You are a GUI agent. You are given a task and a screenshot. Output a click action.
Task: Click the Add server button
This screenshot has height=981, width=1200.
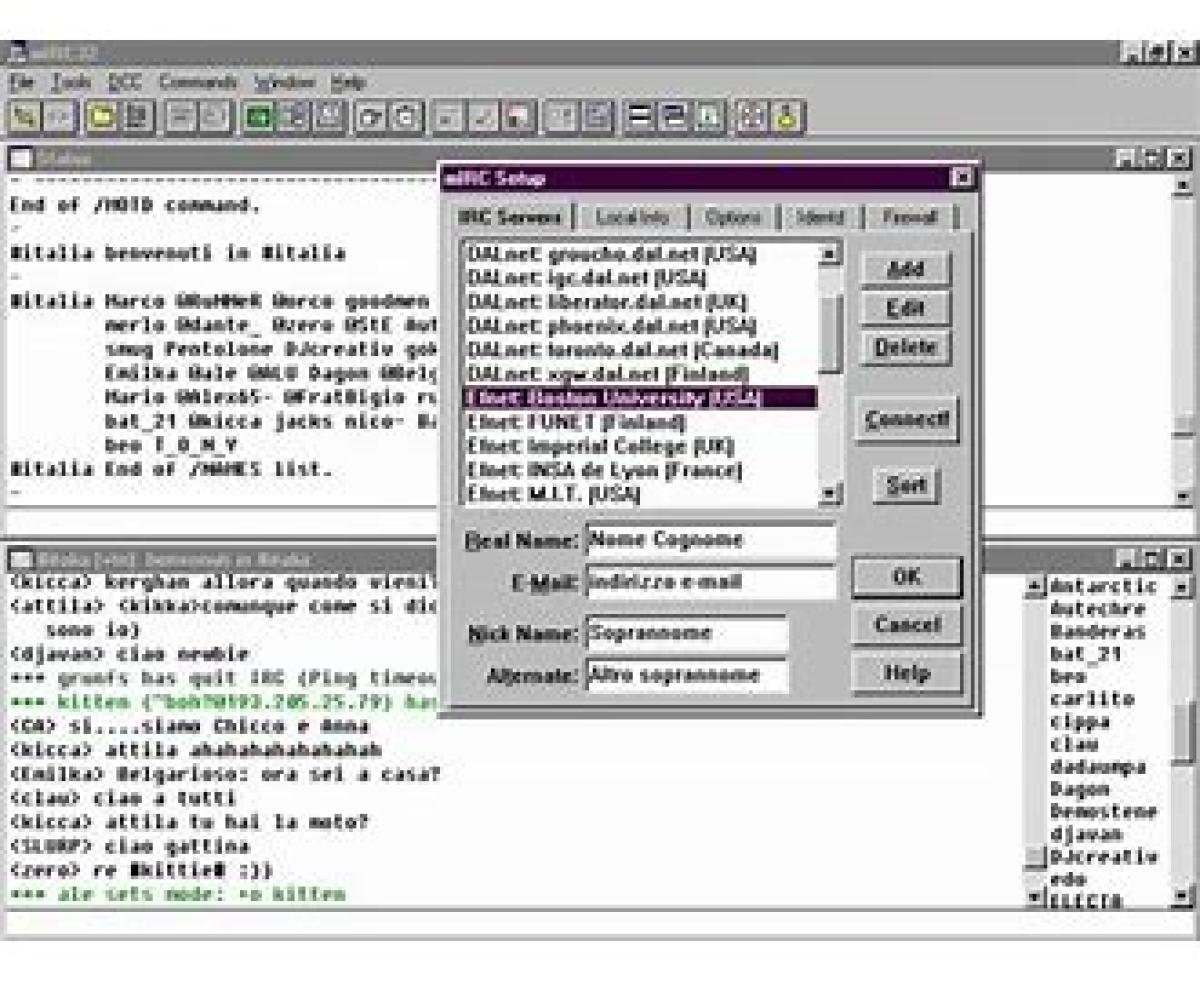click(905, 269)
